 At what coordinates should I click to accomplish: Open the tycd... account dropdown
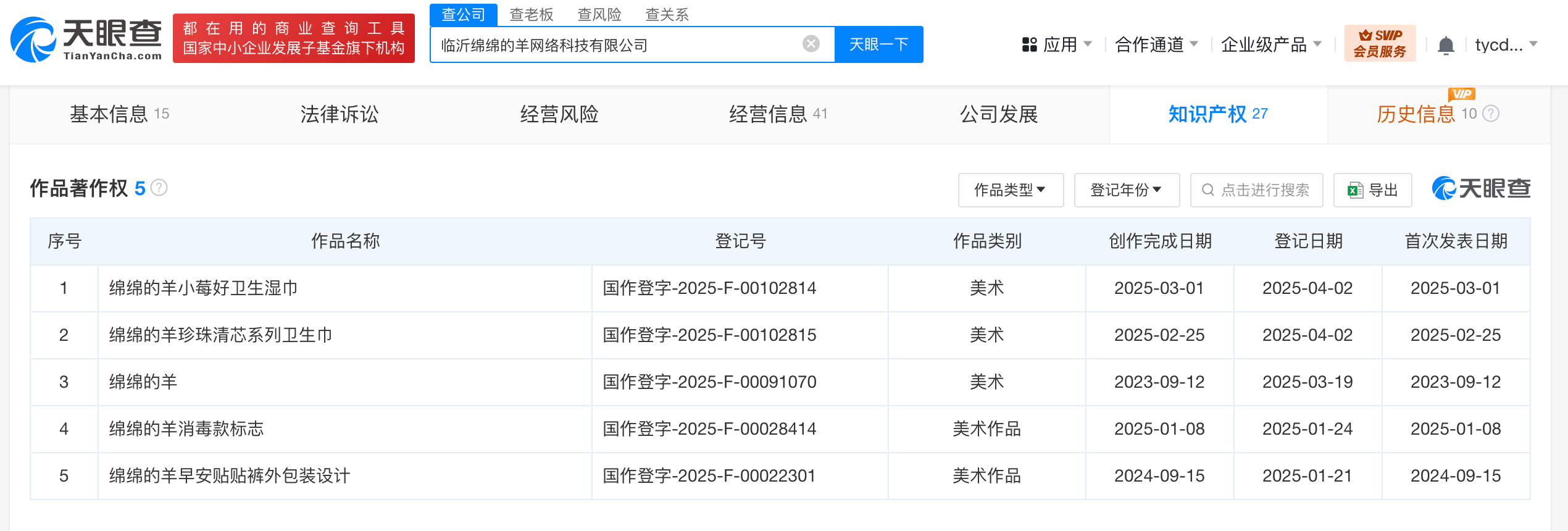tap(1506, 44)
